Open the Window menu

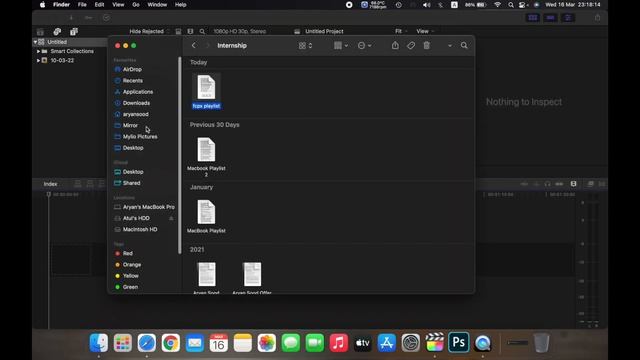[x=157, y=5]
